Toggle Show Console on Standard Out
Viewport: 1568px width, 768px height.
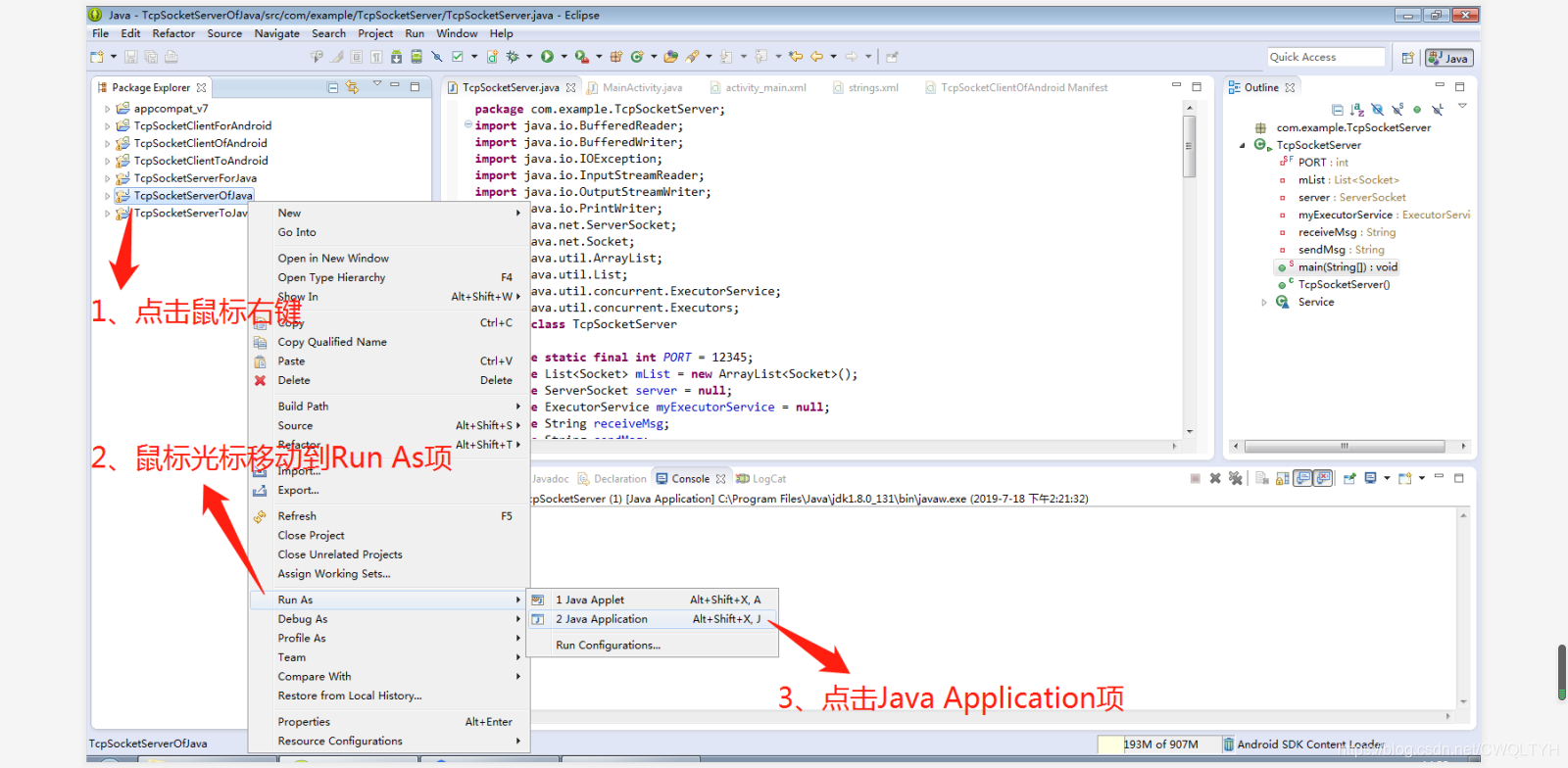click(1302, 478)
